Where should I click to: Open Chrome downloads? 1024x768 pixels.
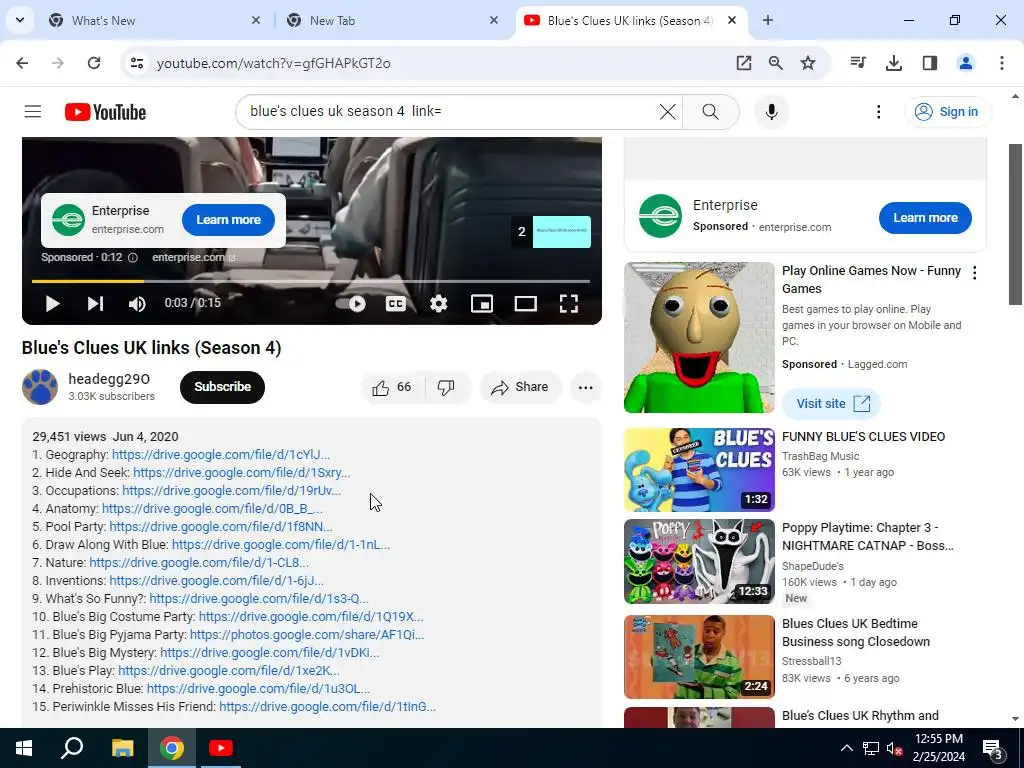tap(894, 63)
